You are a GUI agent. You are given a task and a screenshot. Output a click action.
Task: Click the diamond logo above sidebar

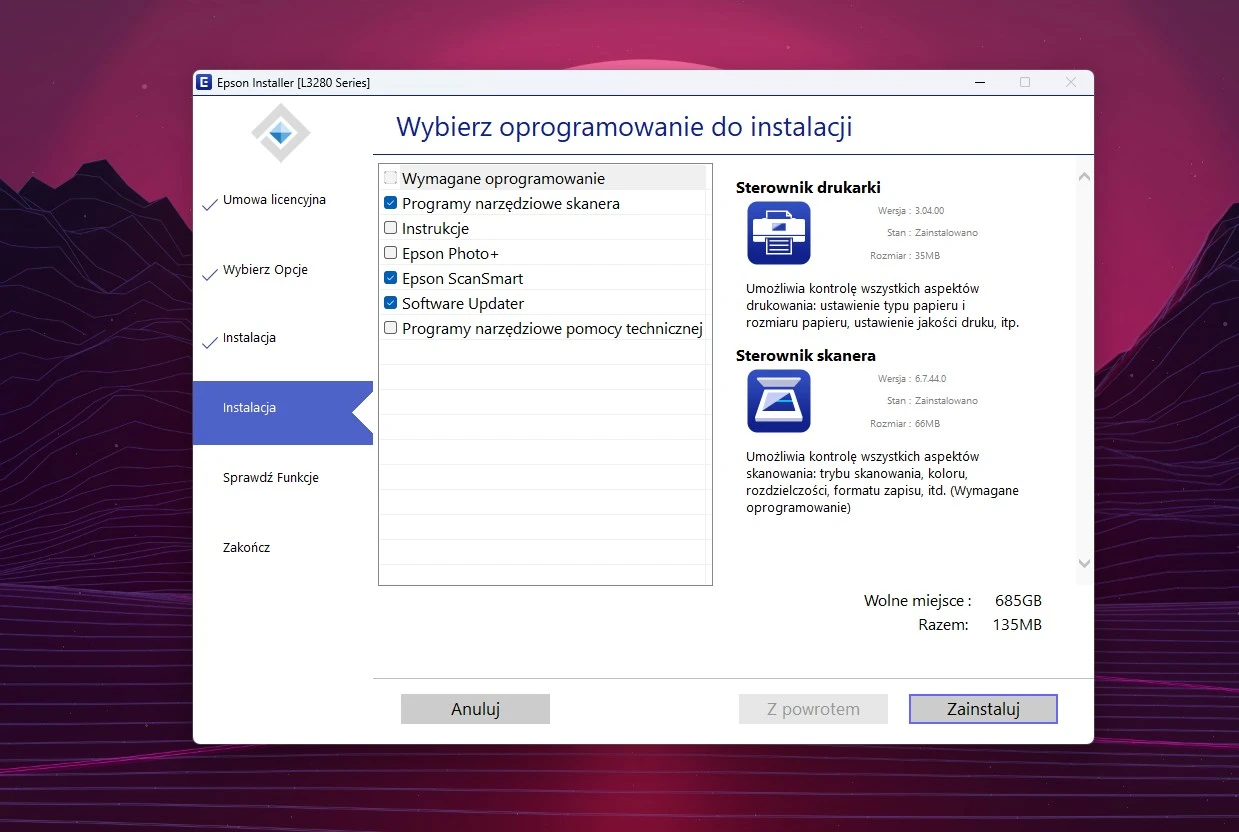pos(281,133)
